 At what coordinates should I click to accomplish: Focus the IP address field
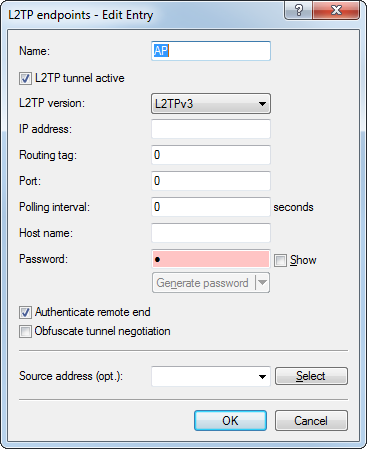[x=211, y=129]
